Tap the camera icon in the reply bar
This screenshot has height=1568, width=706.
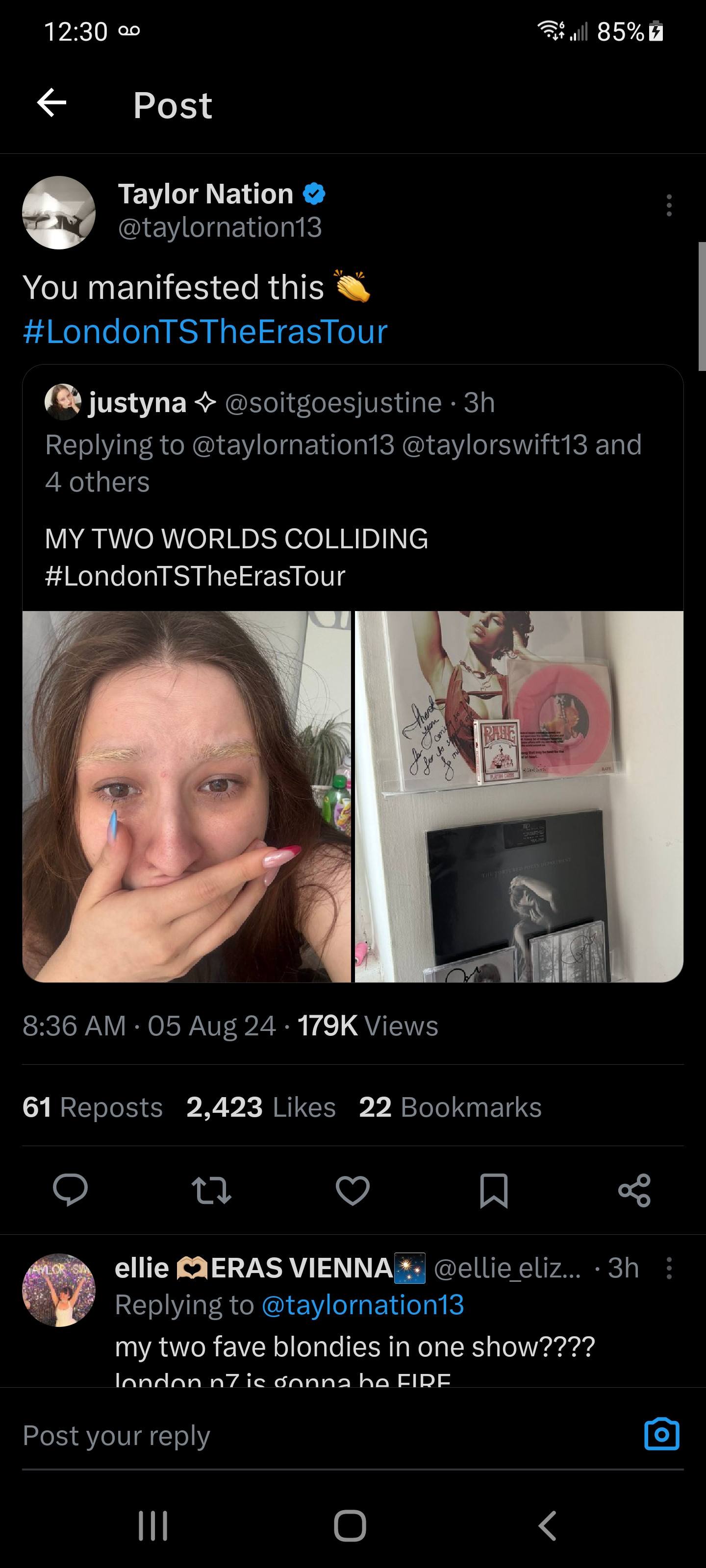tap(661, 1435)
